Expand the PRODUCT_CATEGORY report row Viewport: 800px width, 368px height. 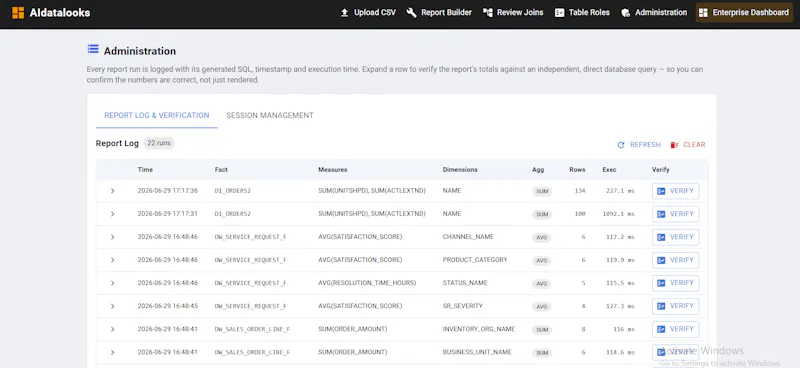point(113,260)
